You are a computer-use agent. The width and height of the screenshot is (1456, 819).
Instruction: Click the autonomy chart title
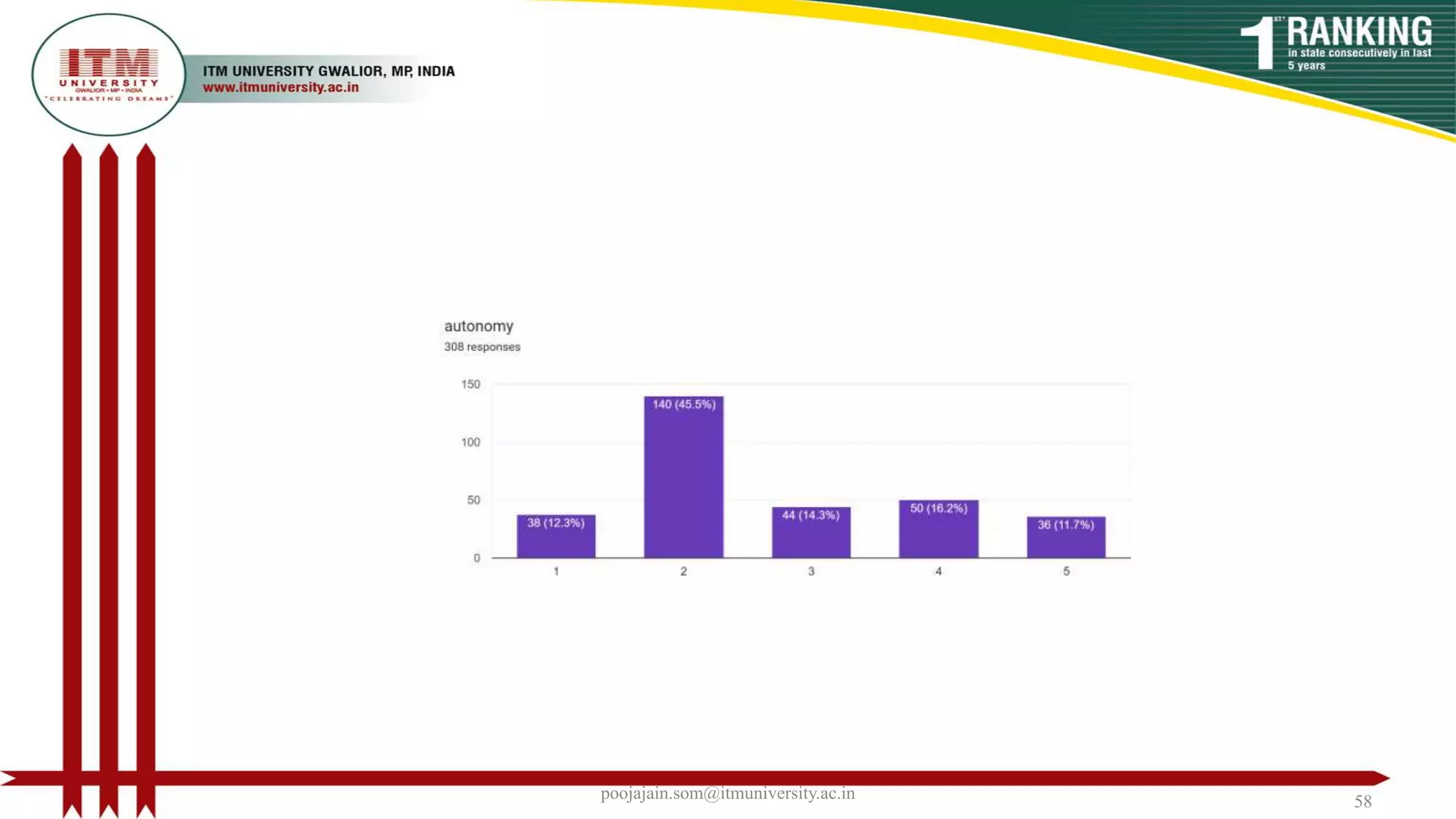click(478, 326)
